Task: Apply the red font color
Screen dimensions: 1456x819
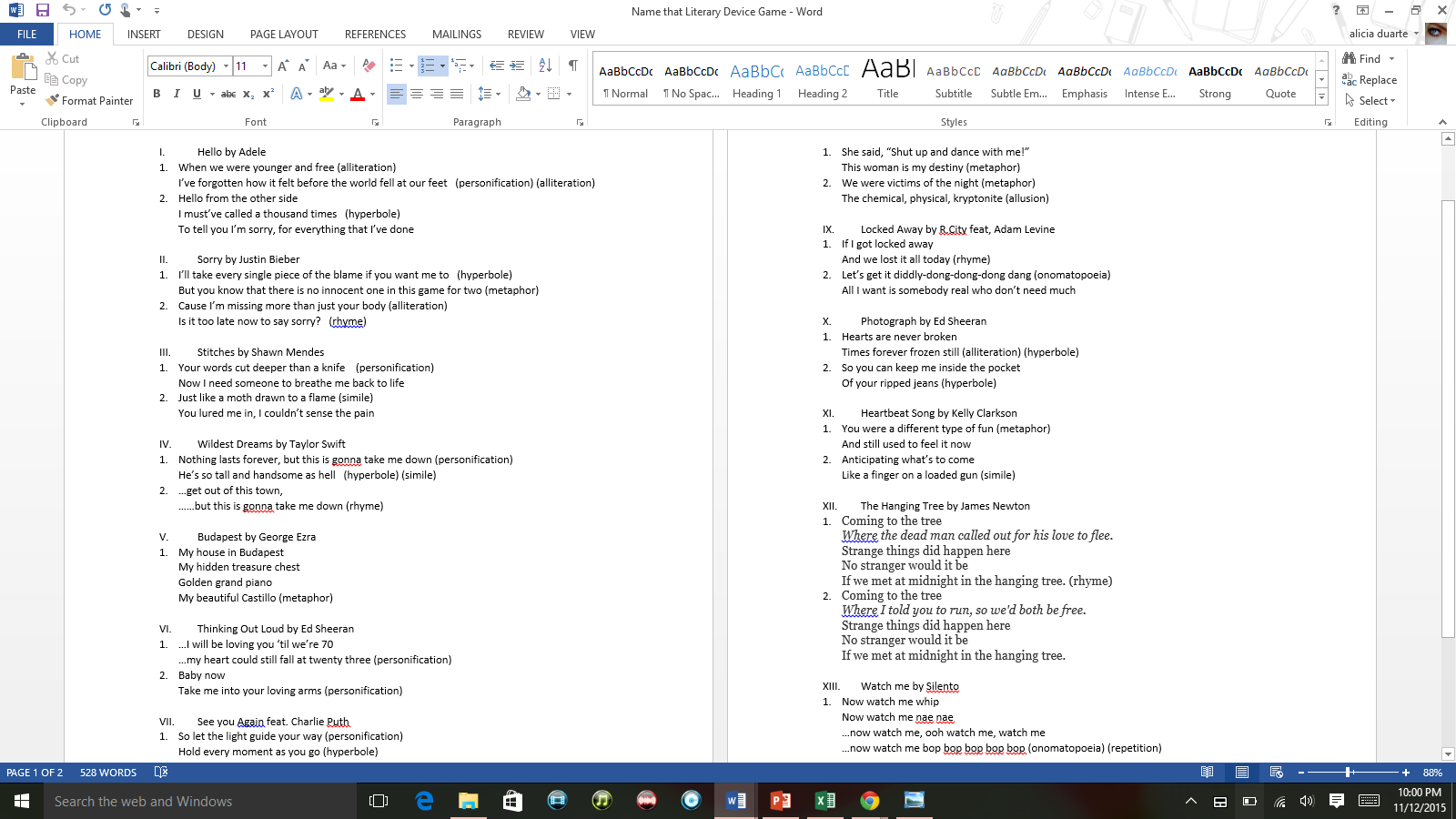Action: point(358,94)
